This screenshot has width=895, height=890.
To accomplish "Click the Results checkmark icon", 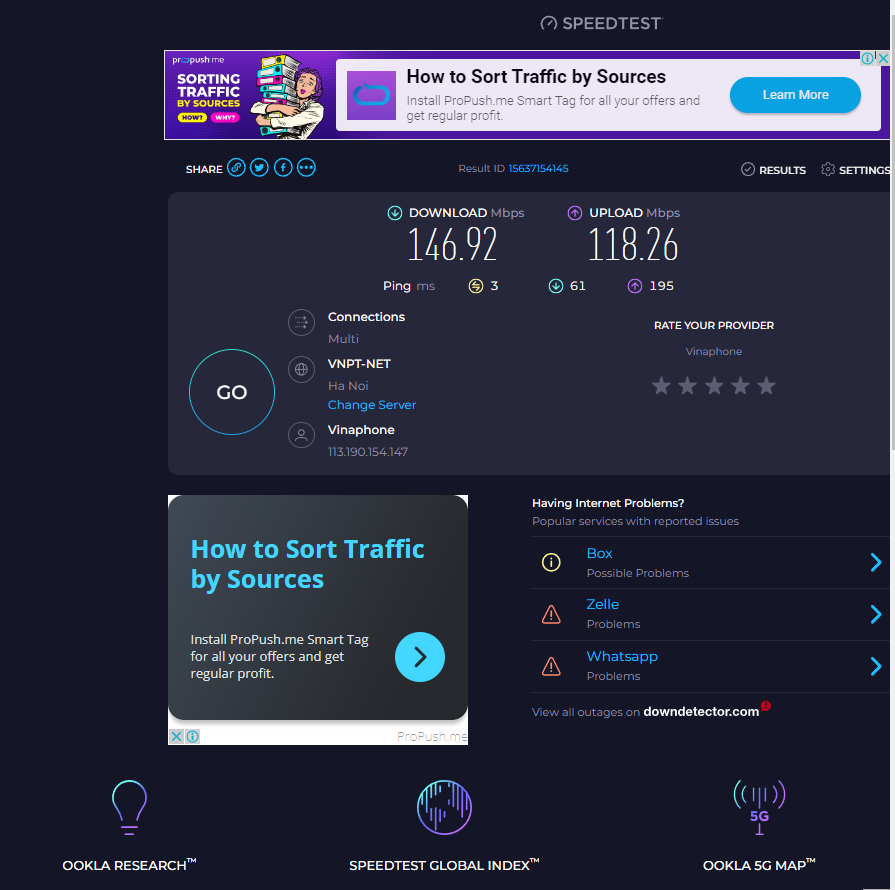I will point(748,169).
